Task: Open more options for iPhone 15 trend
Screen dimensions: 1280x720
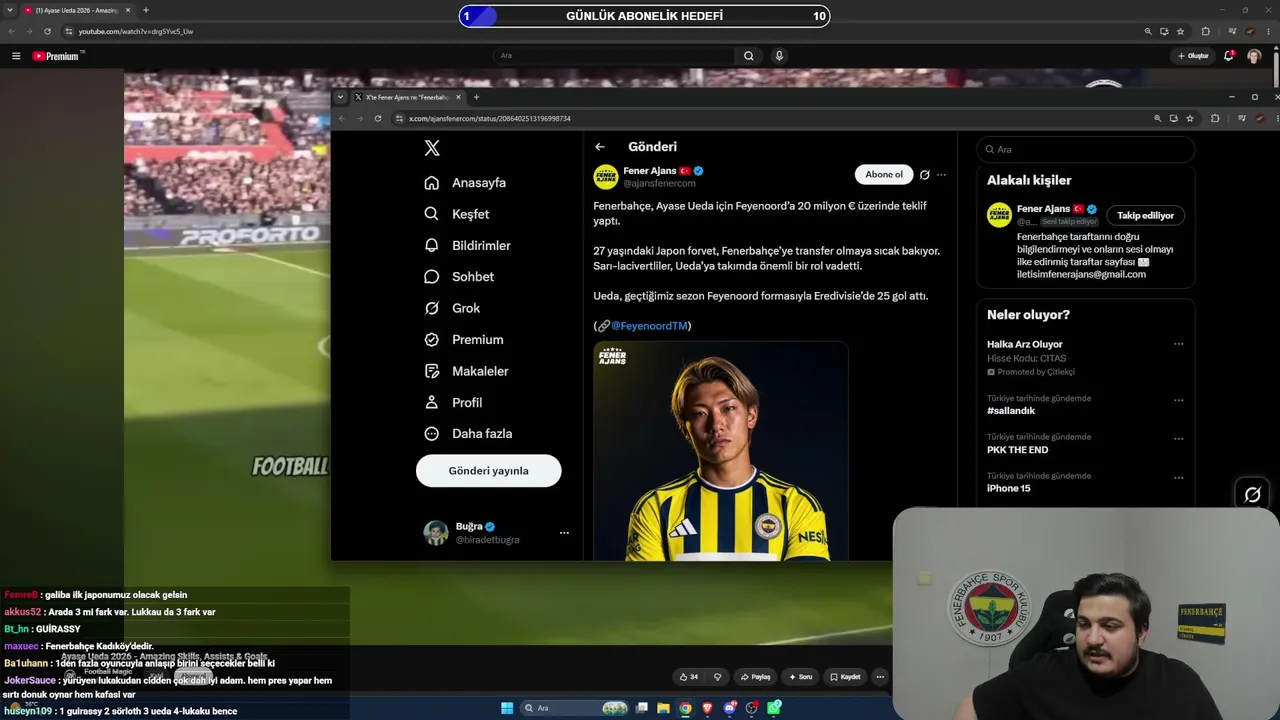Action: 1179,478
